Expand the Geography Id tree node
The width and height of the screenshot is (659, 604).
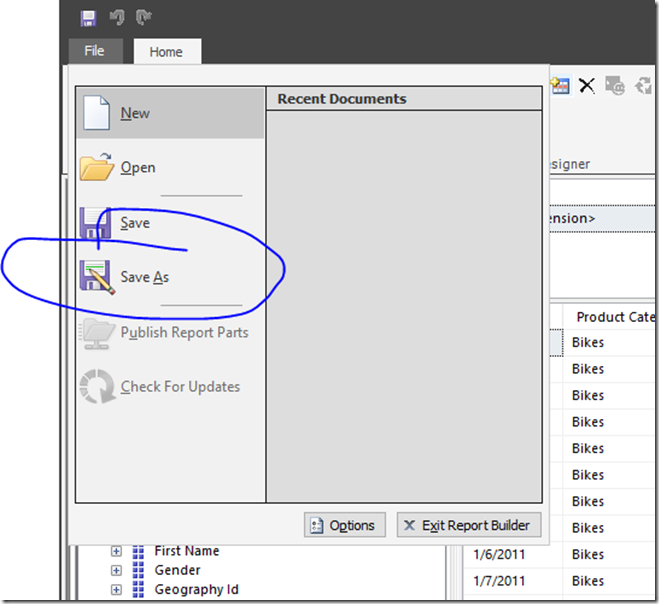pyautogui.click(x=116, y=589)
